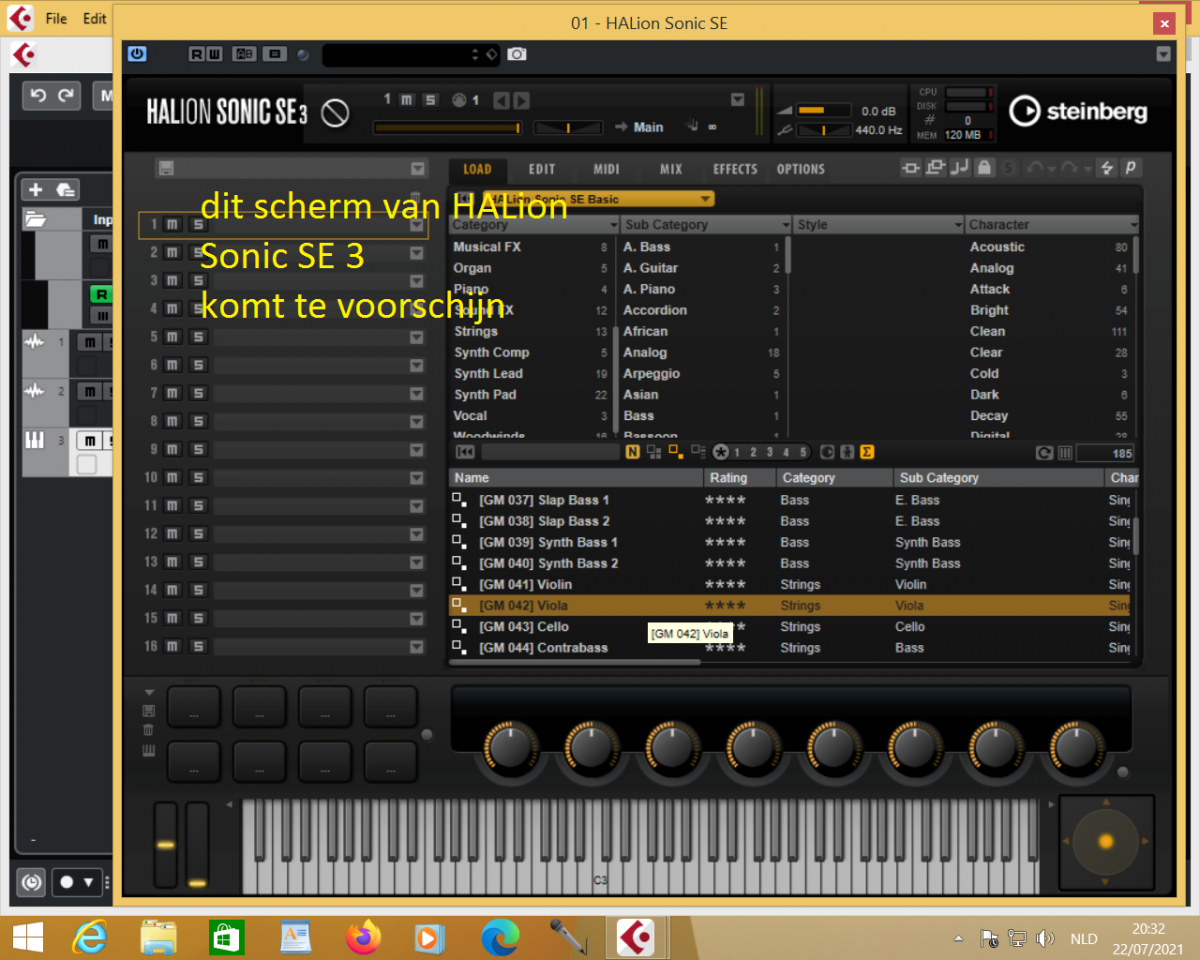Open the multi-program preset dropdown above slot list

pos(417,169)
